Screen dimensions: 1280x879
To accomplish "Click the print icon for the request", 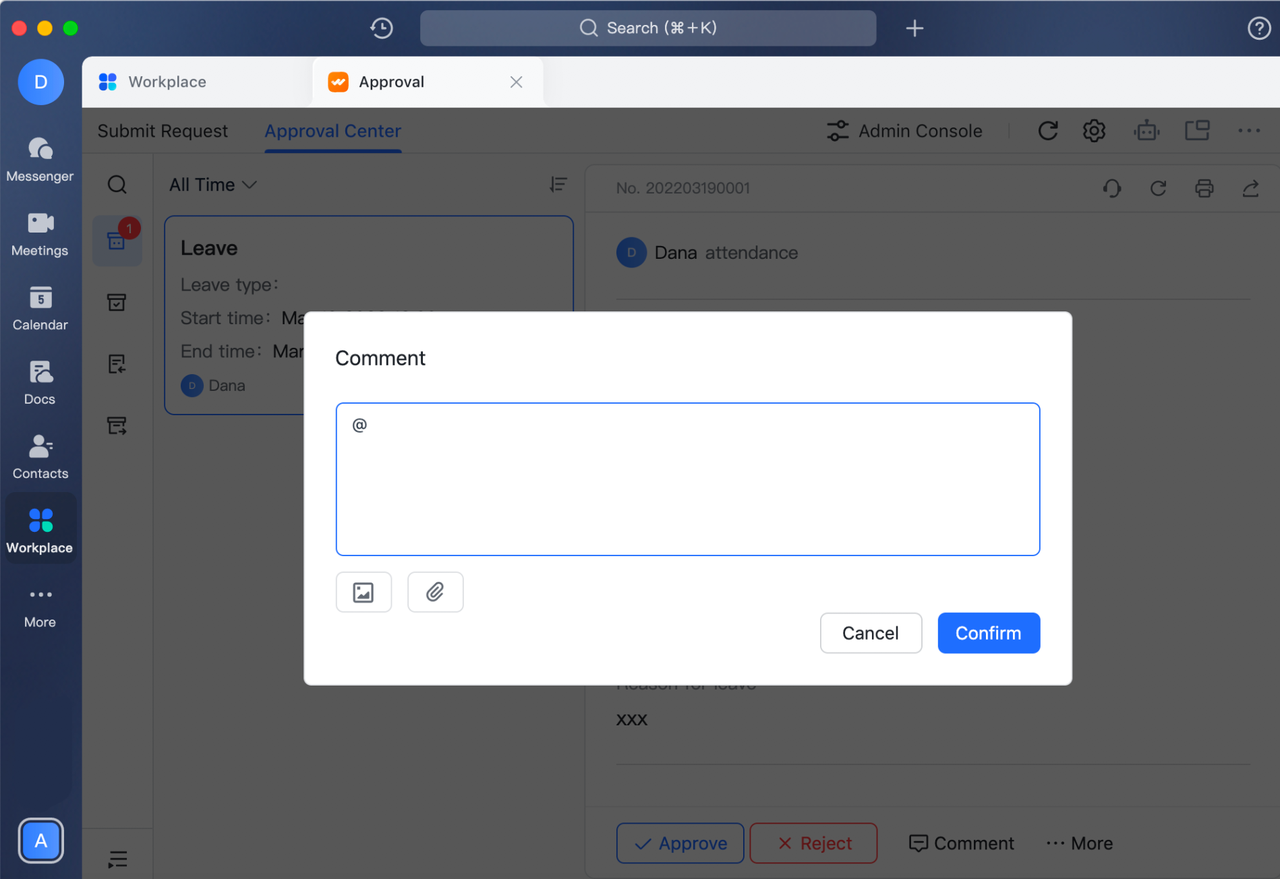I will [x=1204, y=188].
